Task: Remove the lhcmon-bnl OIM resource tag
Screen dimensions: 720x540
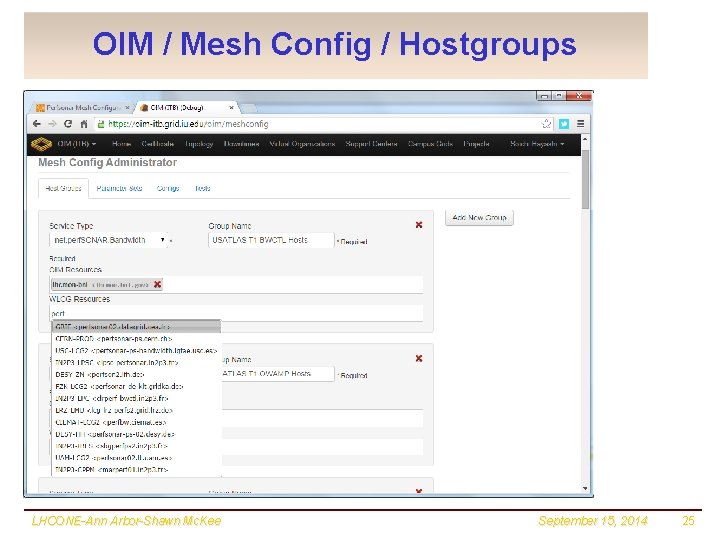Action: pos(158,284)
